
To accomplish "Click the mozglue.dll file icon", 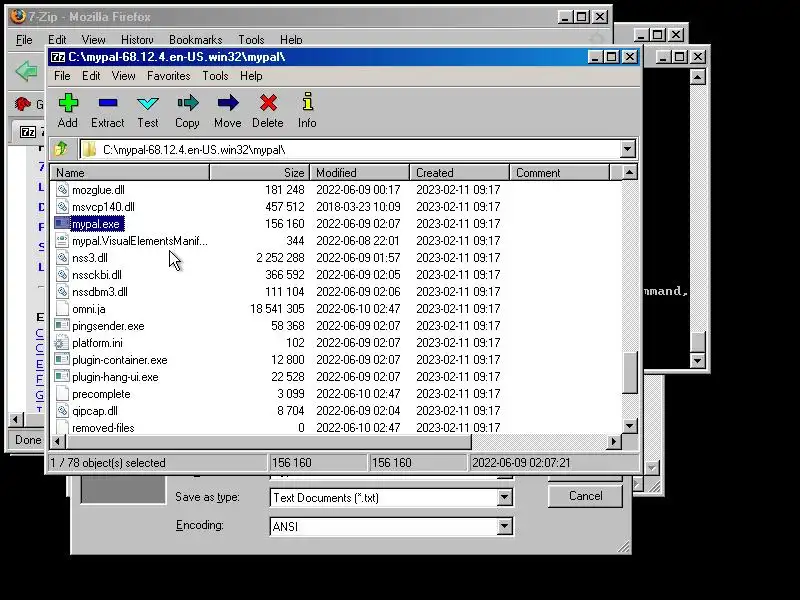I will 62,190.
